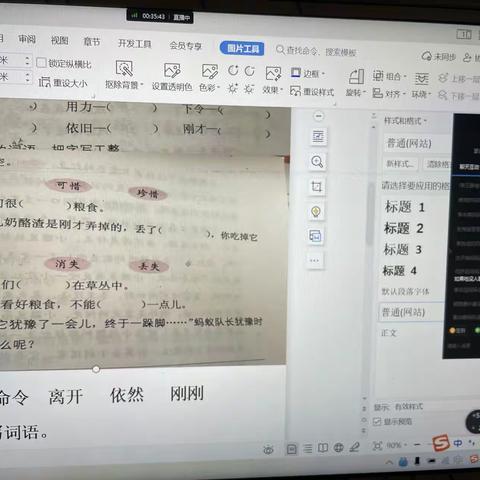
Task: Open layout options from the floating picture toolbar
Action: tap(318, 137)
